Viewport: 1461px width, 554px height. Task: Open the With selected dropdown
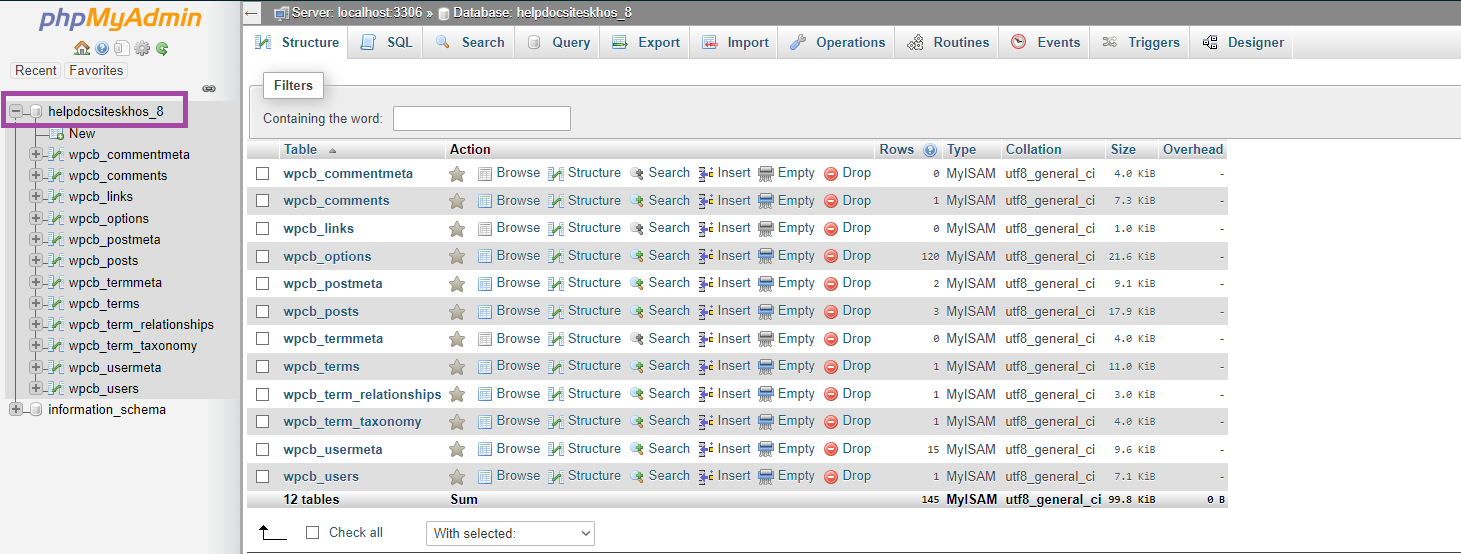pyautogui.click(x=510, y=533)
